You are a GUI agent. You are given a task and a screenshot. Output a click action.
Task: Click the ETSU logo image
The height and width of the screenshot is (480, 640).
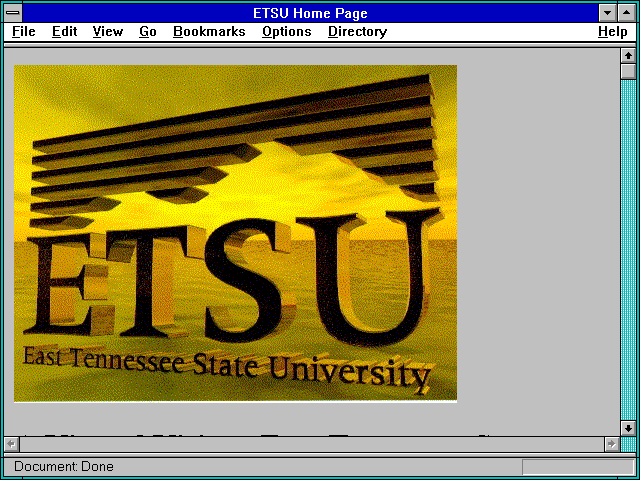pos(236,233)
